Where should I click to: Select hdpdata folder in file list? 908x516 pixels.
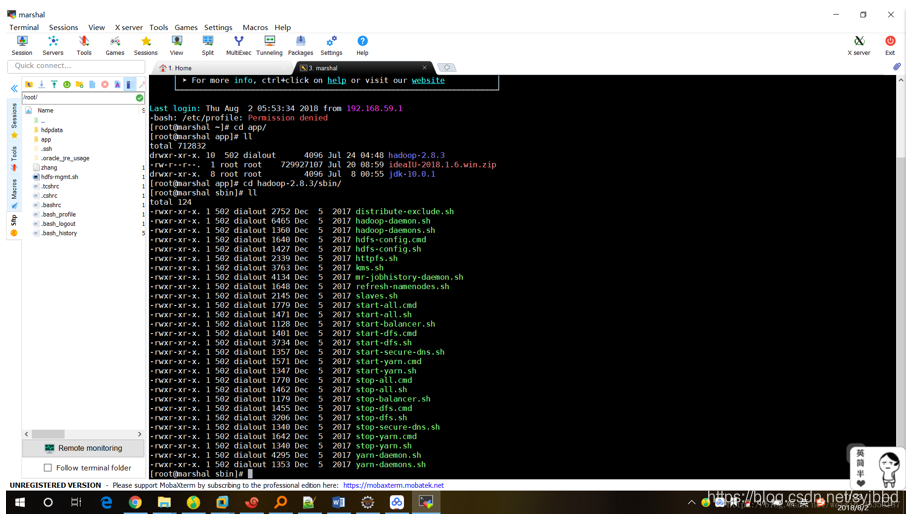[x=52, y=130]
